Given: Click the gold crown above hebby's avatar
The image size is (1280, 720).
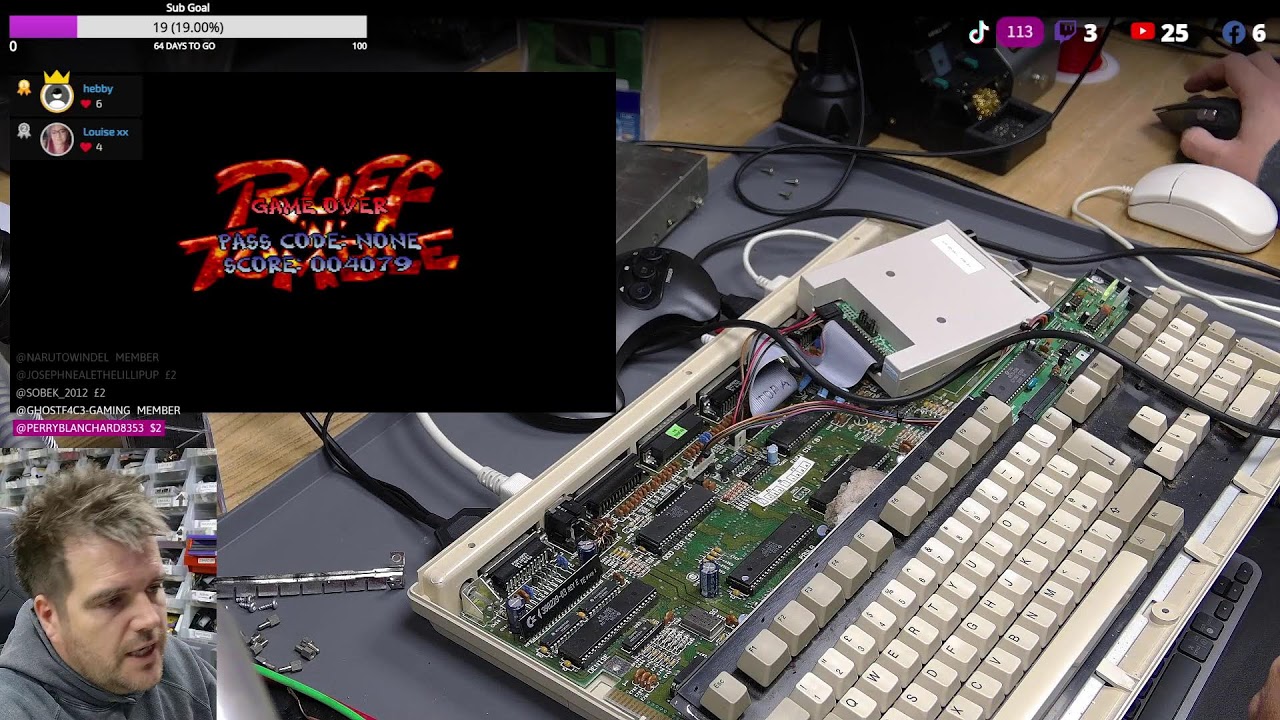Looking at the screenshot, I should point(57,77).
